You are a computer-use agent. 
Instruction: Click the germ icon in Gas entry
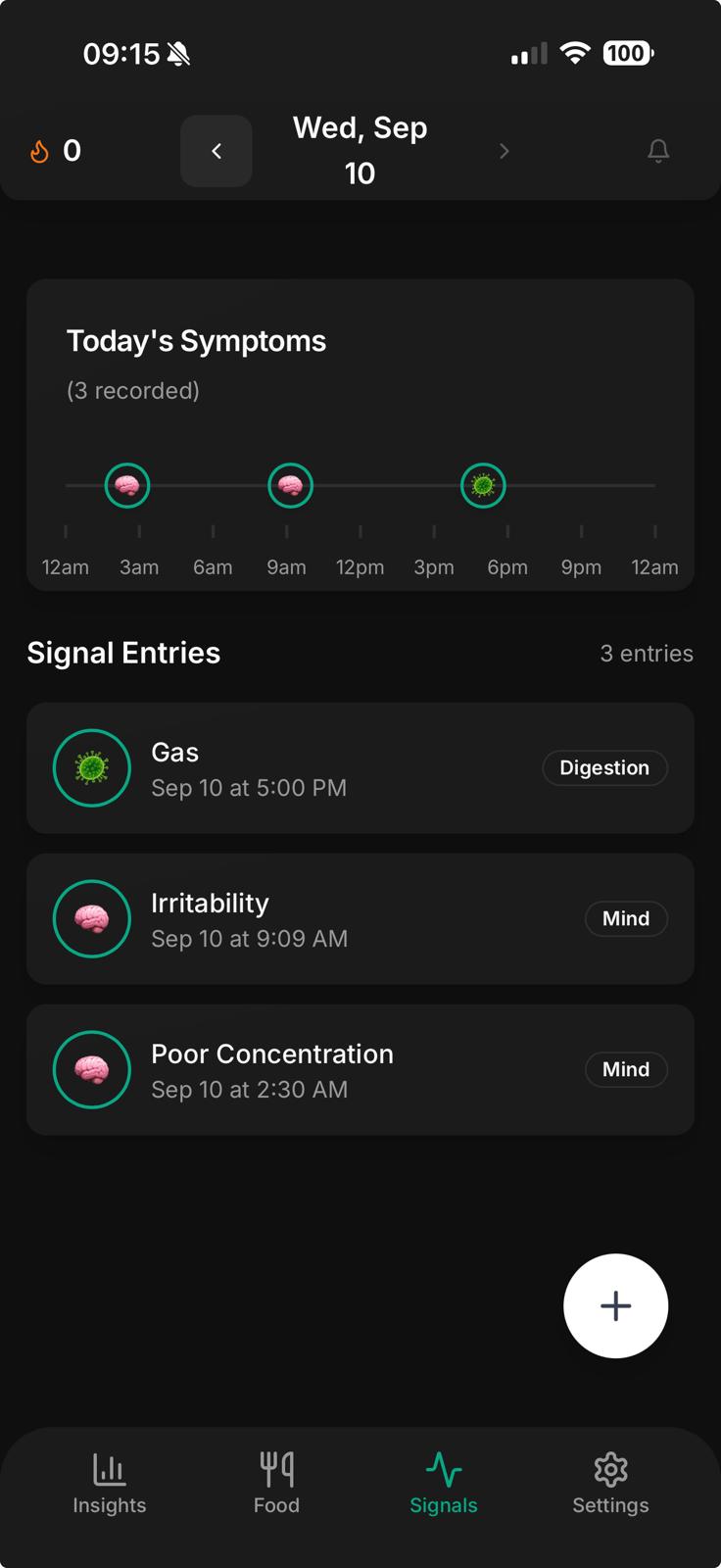(92, 768)
